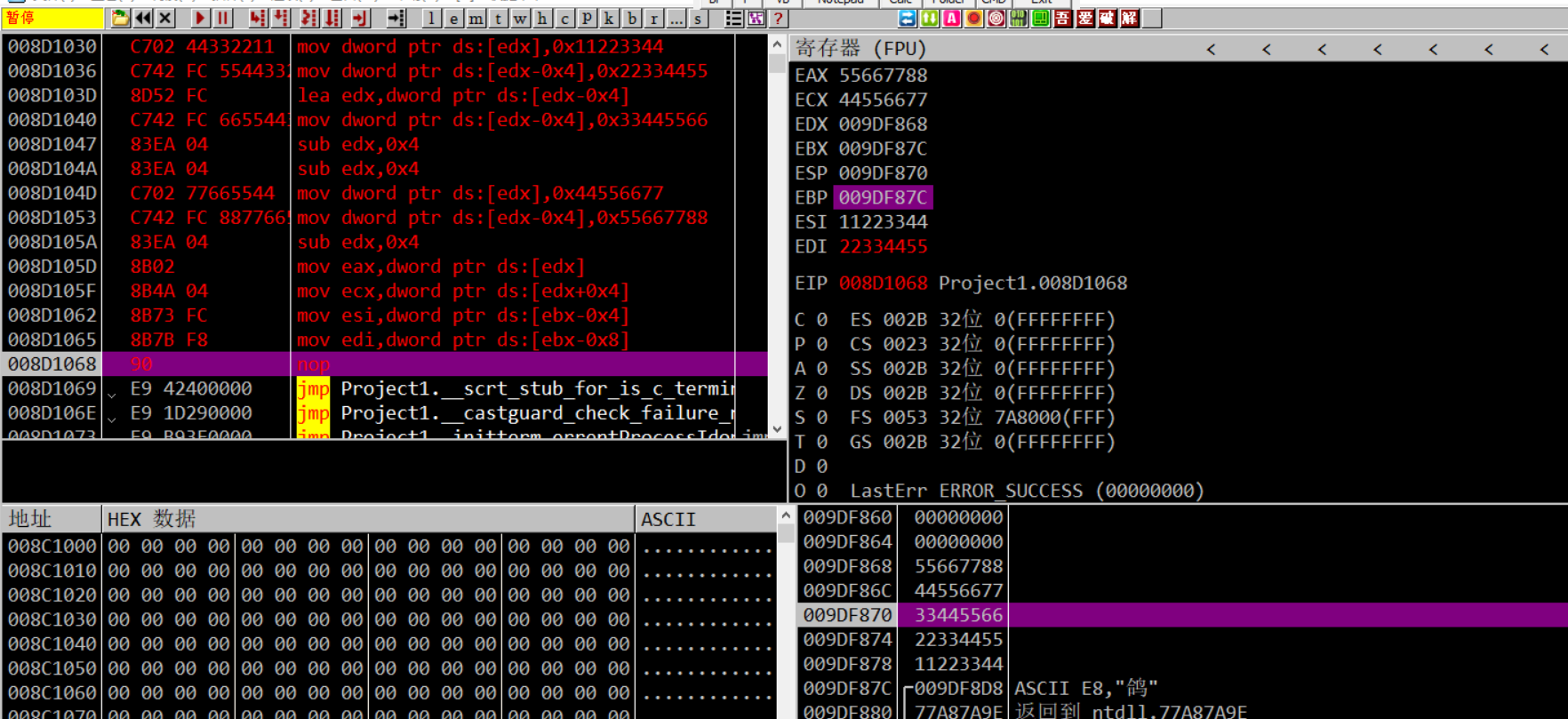Click the red '爱' plugin icon
1568x719 pixels.
(x=1085, y=18)
